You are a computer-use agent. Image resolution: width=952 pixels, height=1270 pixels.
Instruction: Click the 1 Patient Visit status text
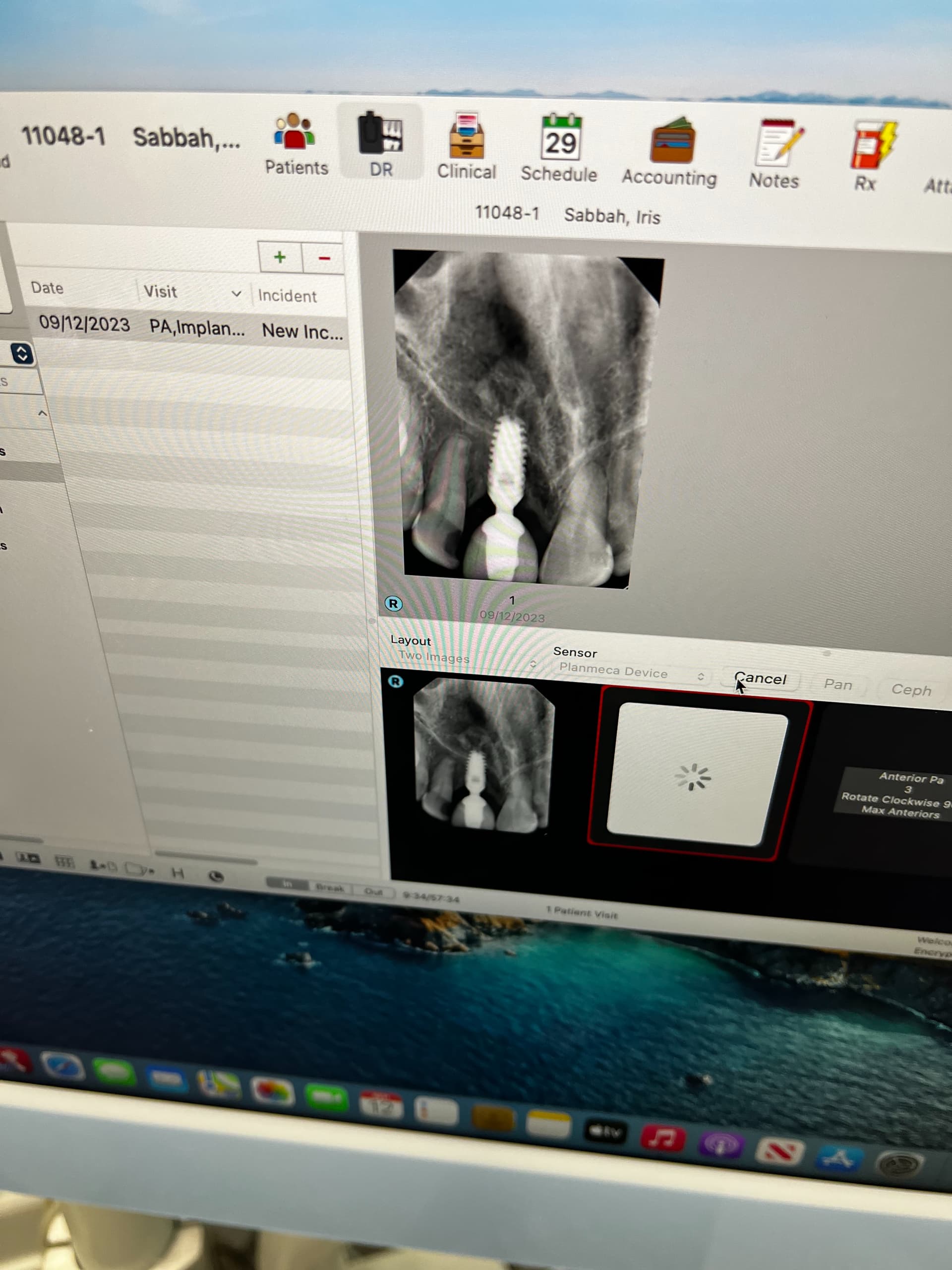pos(583,912)
